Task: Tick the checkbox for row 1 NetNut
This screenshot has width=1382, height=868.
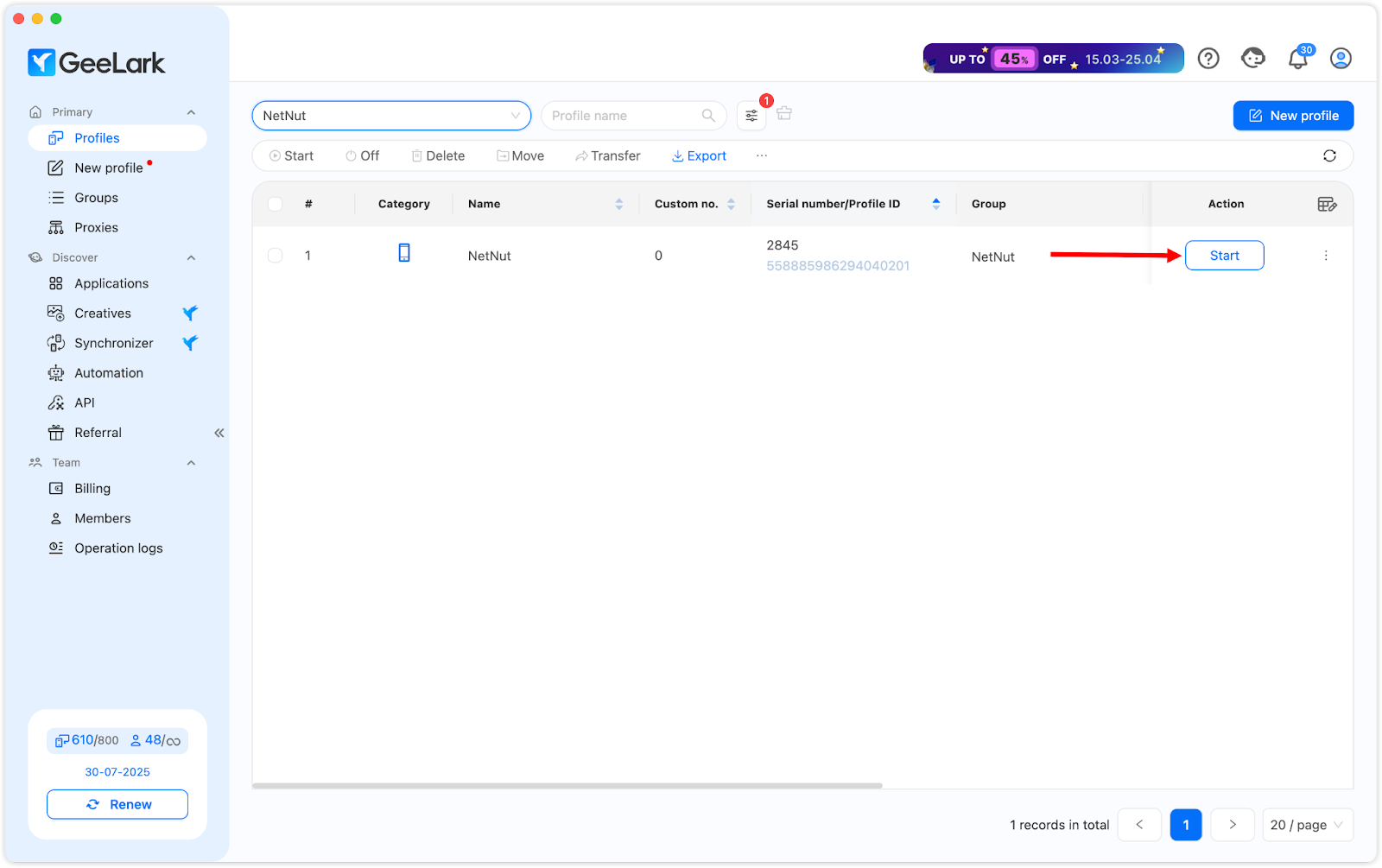Action: coord(275,256)
